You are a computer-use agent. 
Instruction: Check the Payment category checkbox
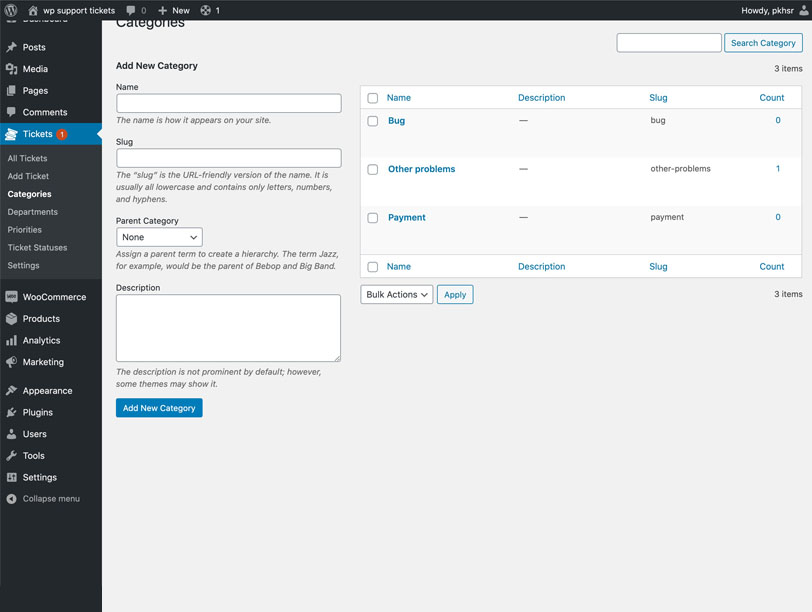[x=372, y=218]
